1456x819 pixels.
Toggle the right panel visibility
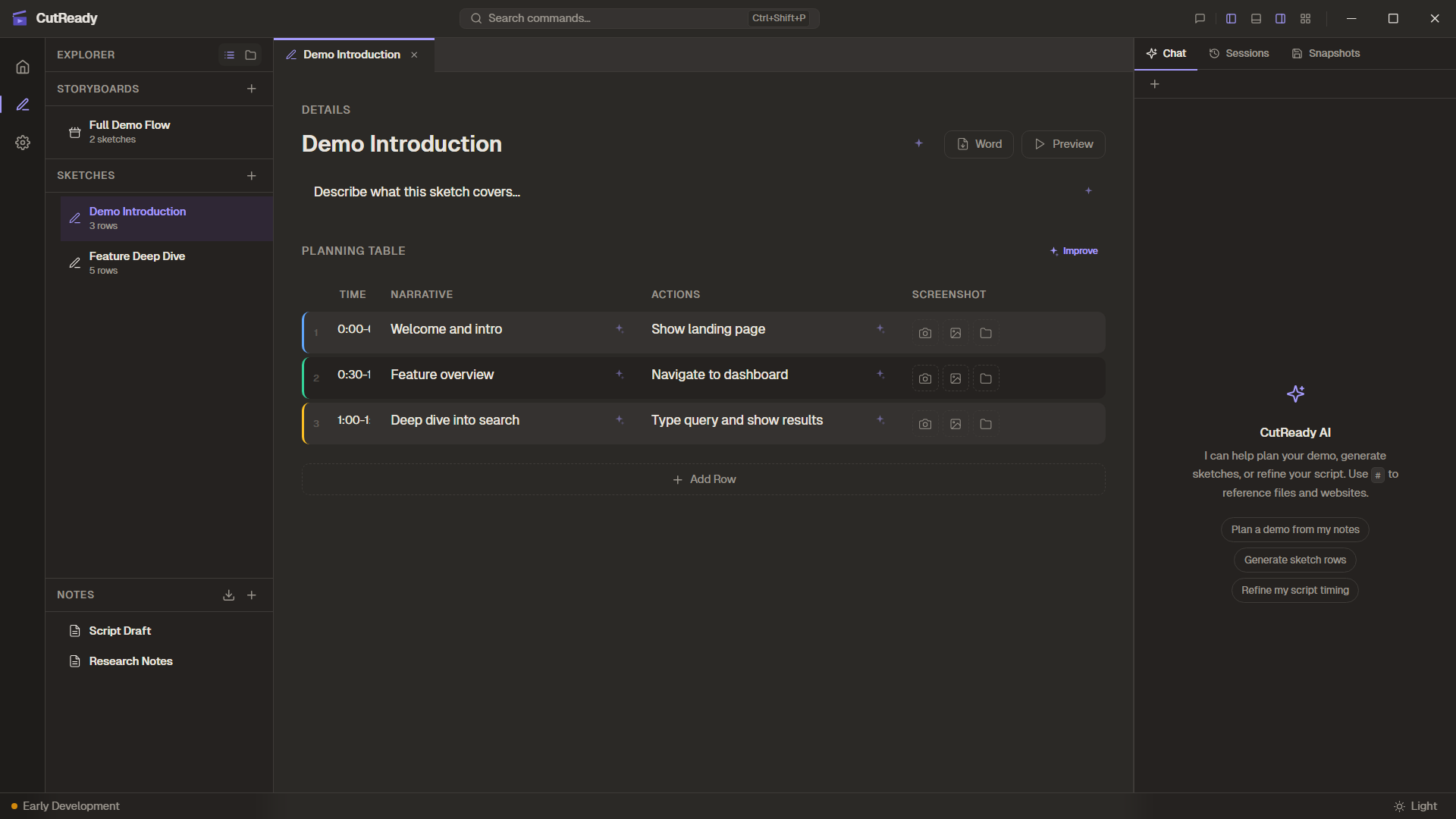(1280, 18)
